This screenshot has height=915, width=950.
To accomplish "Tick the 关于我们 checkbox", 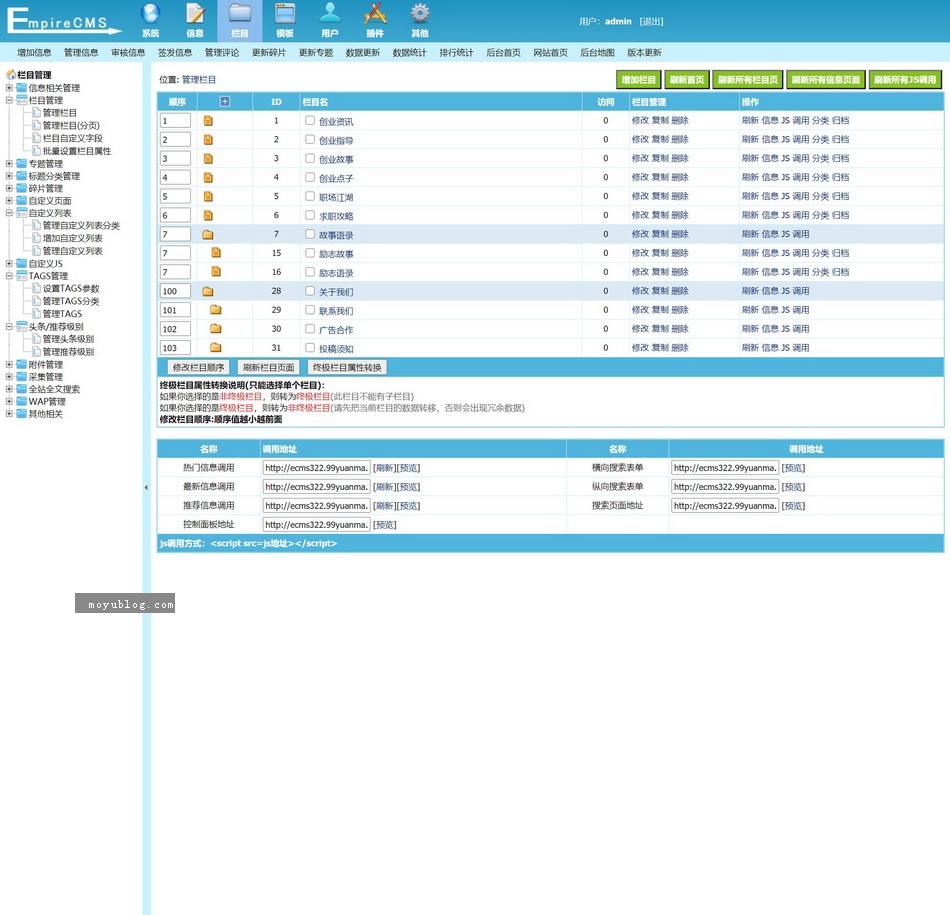I will coord(310,290).
